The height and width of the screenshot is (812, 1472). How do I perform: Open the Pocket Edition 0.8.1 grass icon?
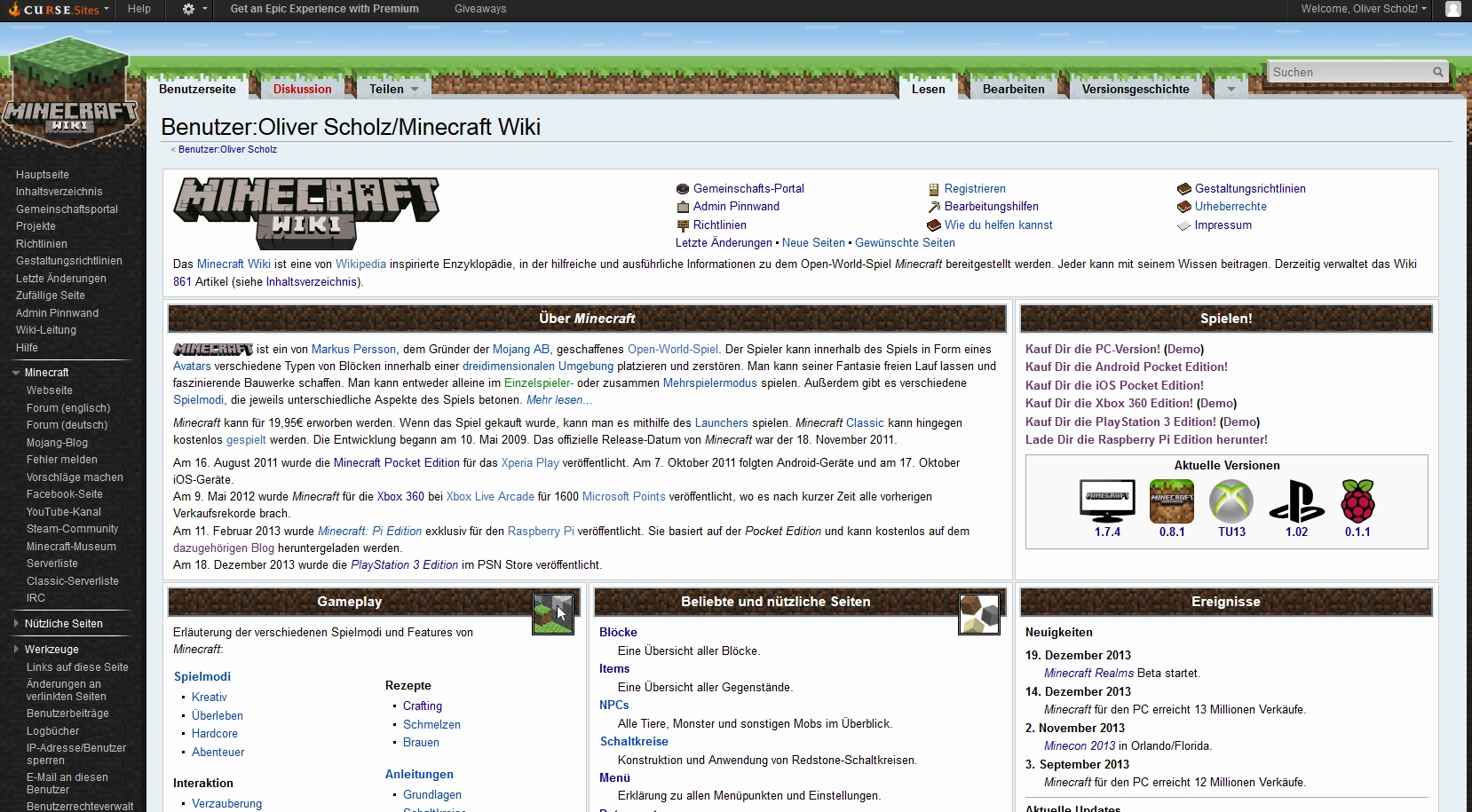(1172, 501)
